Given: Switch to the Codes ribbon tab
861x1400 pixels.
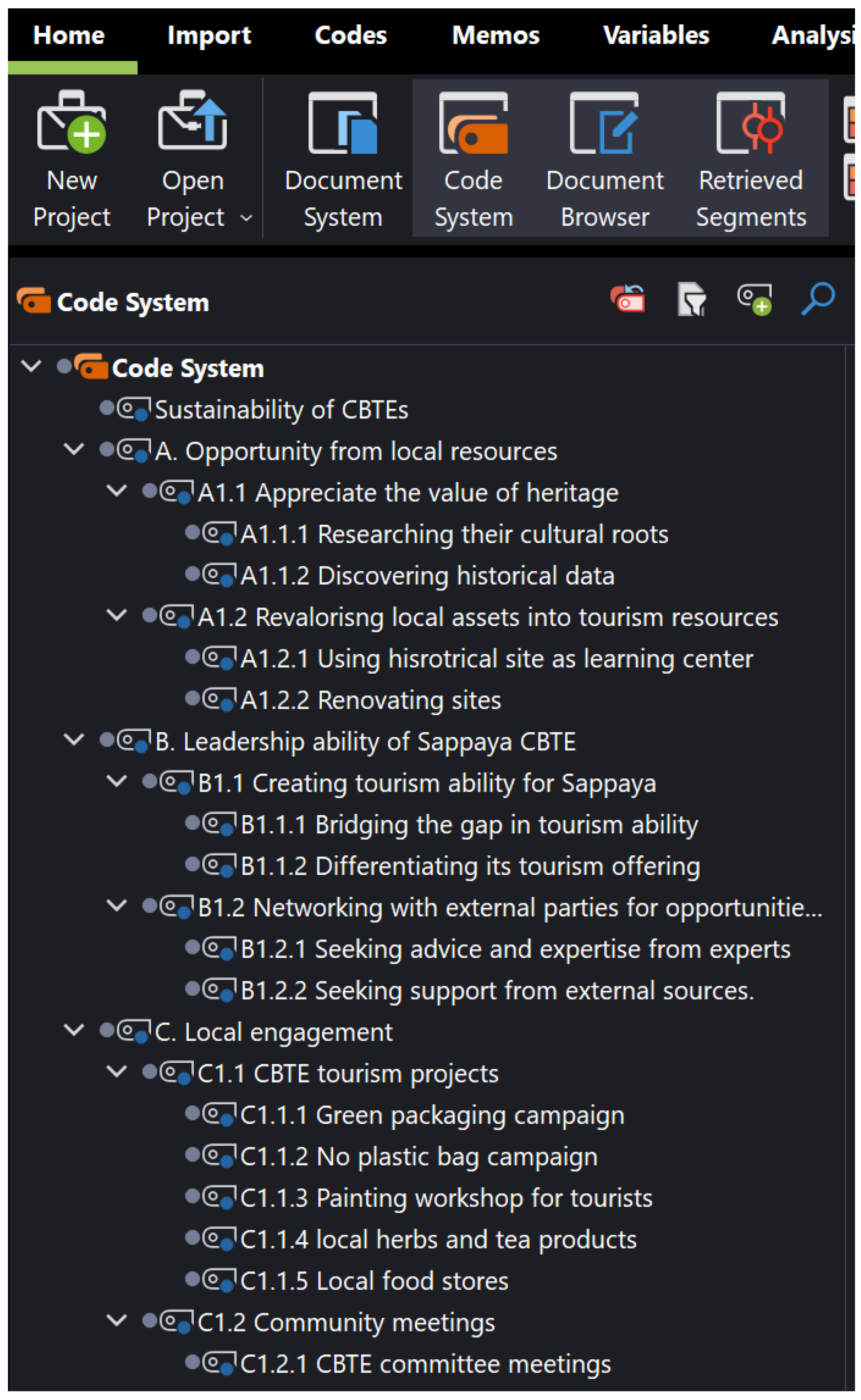Looking at the screenshot, I should point(350,35).
